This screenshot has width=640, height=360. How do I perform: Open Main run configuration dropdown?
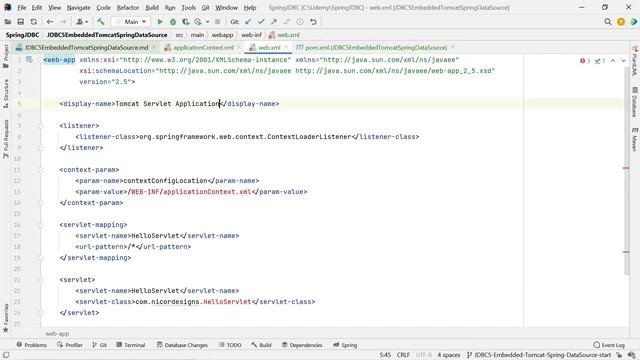coord(131,22)
